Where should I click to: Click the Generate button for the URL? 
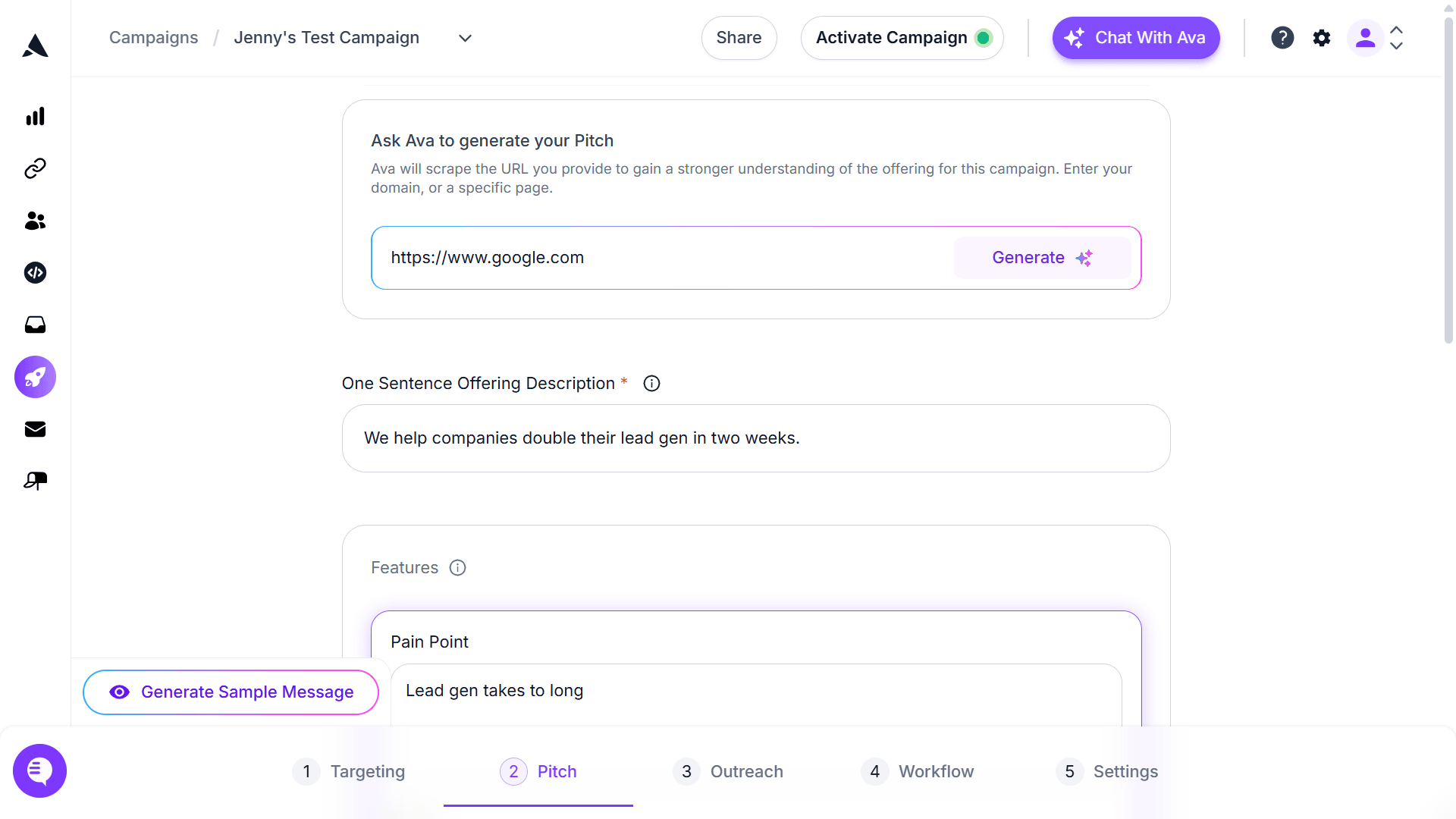(1041, 257)
